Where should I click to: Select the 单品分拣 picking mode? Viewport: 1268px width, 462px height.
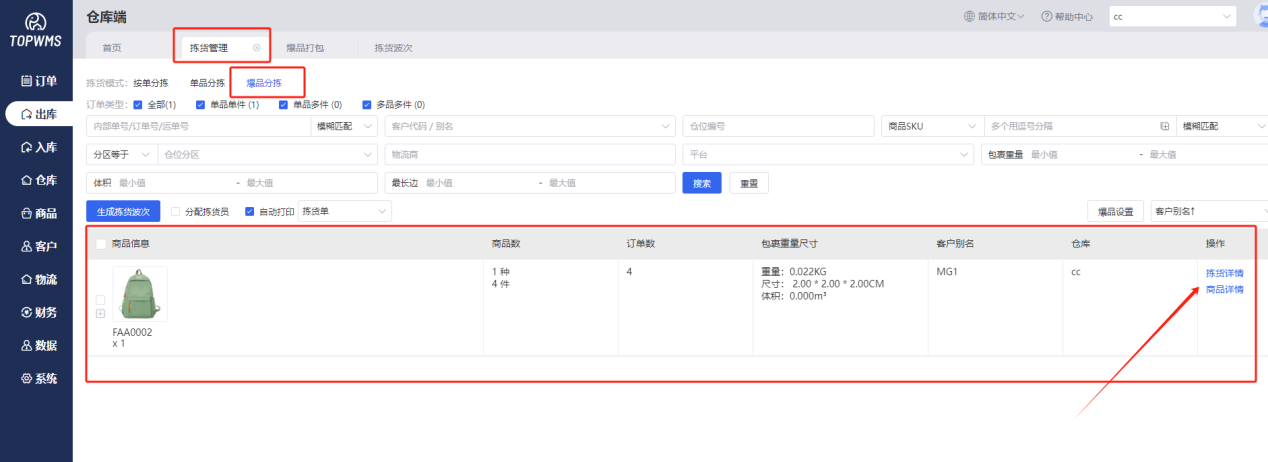[x=207, y=83]
